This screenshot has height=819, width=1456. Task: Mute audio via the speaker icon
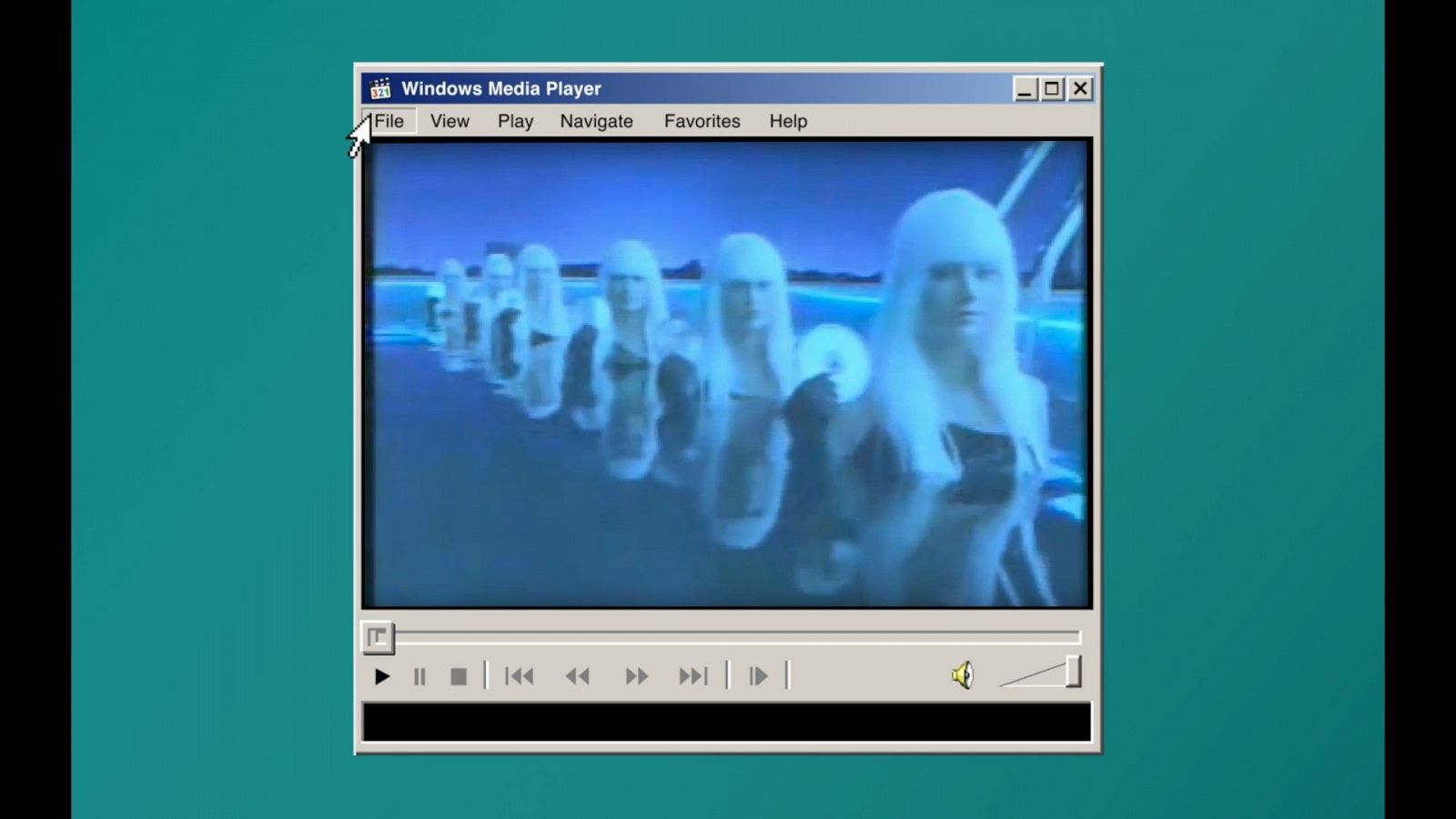point(963,675)
